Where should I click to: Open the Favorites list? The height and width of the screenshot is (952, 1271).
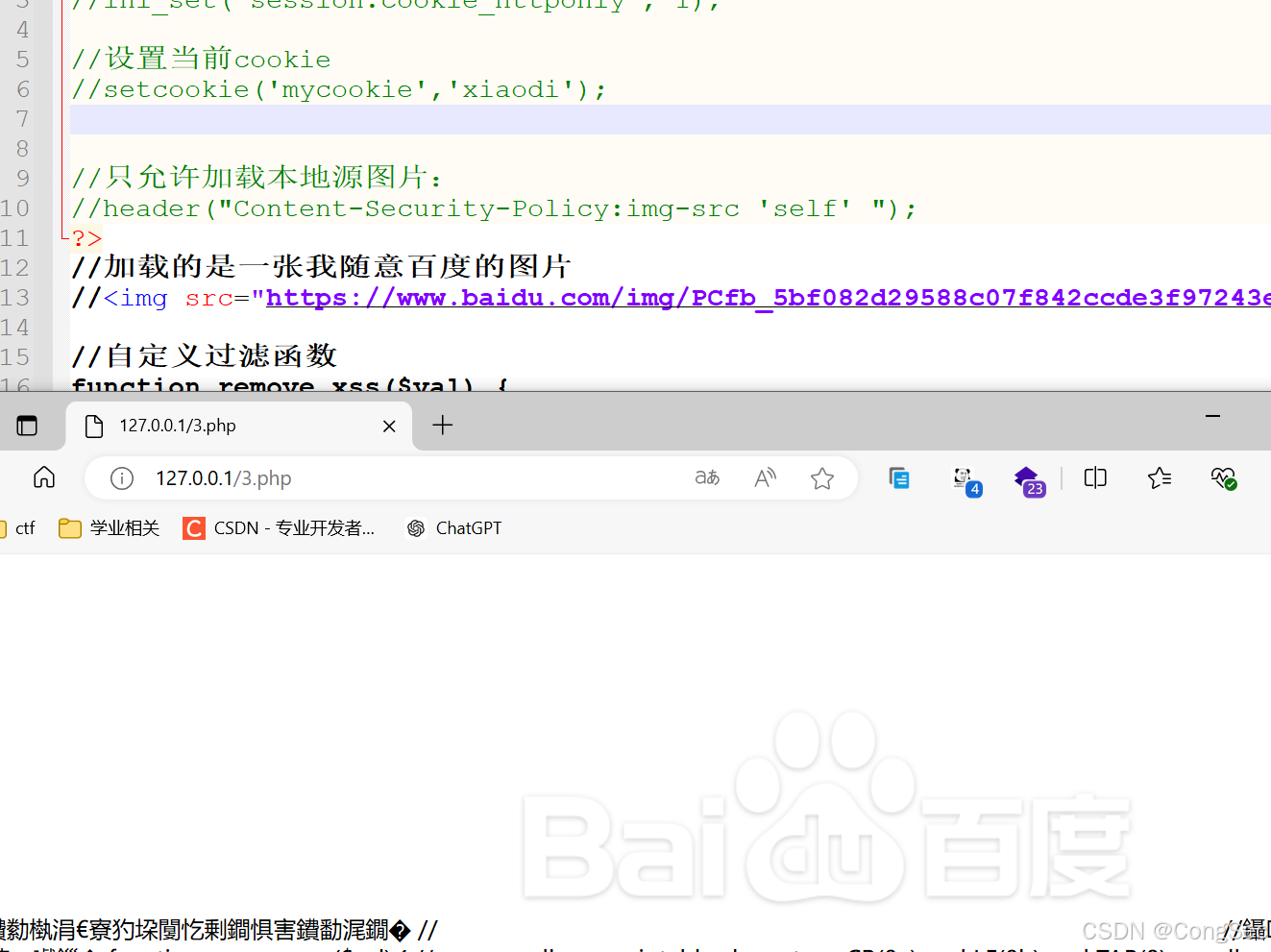(x=1159, y=477)
